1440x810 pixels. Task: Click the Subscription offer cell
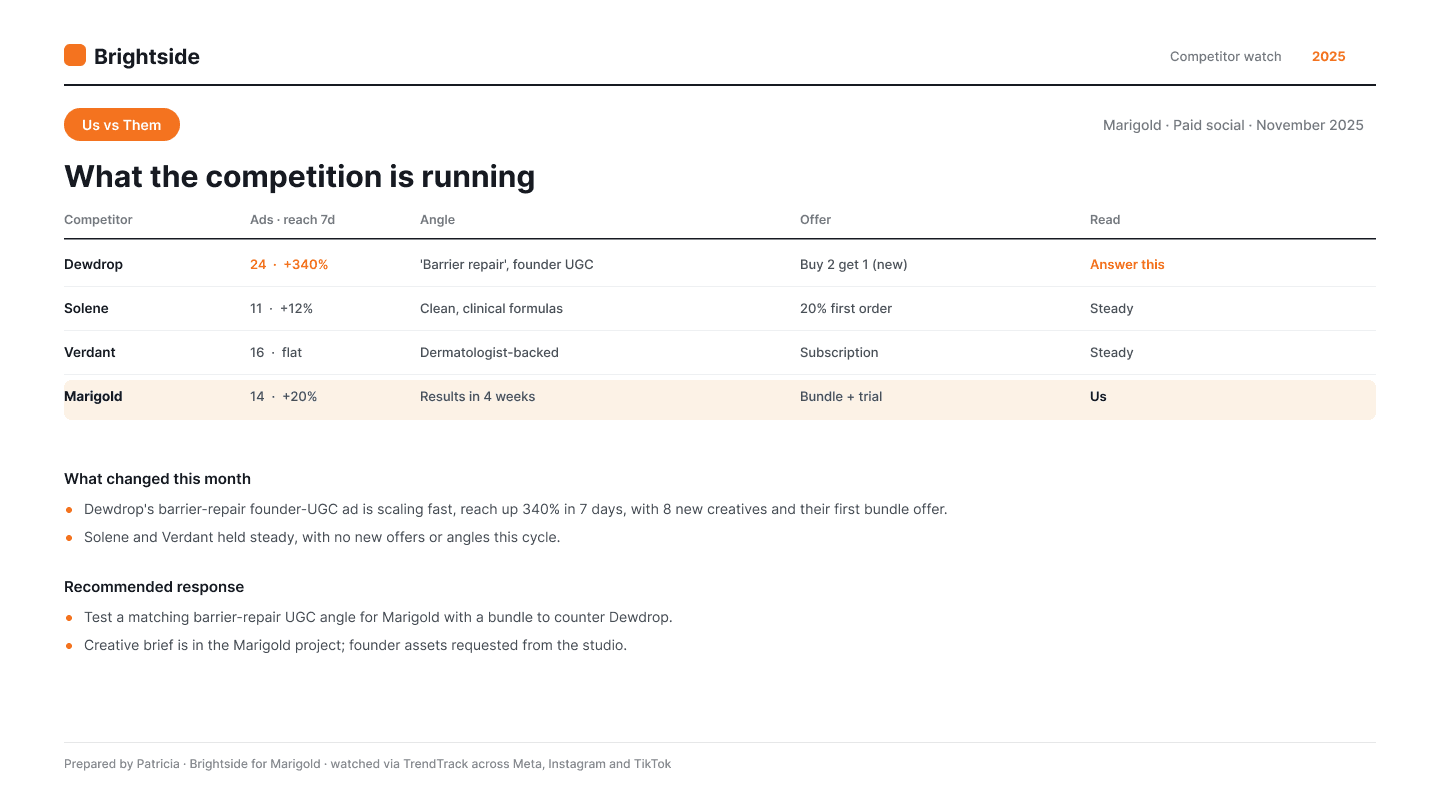coord(839,353)
